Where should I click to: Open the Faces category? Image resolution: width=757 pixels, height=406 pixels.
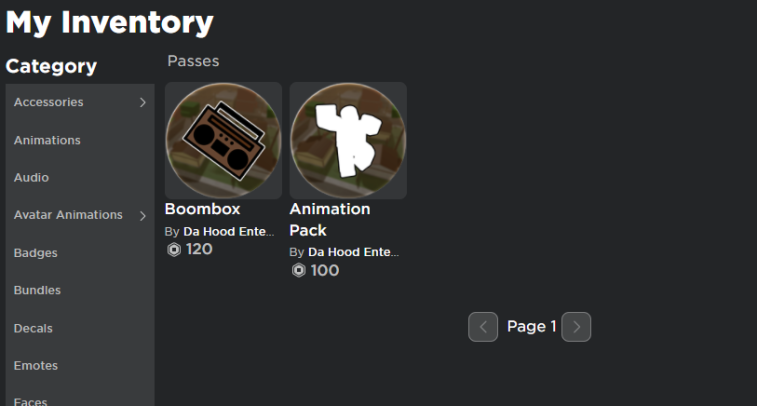pos(30,401)
